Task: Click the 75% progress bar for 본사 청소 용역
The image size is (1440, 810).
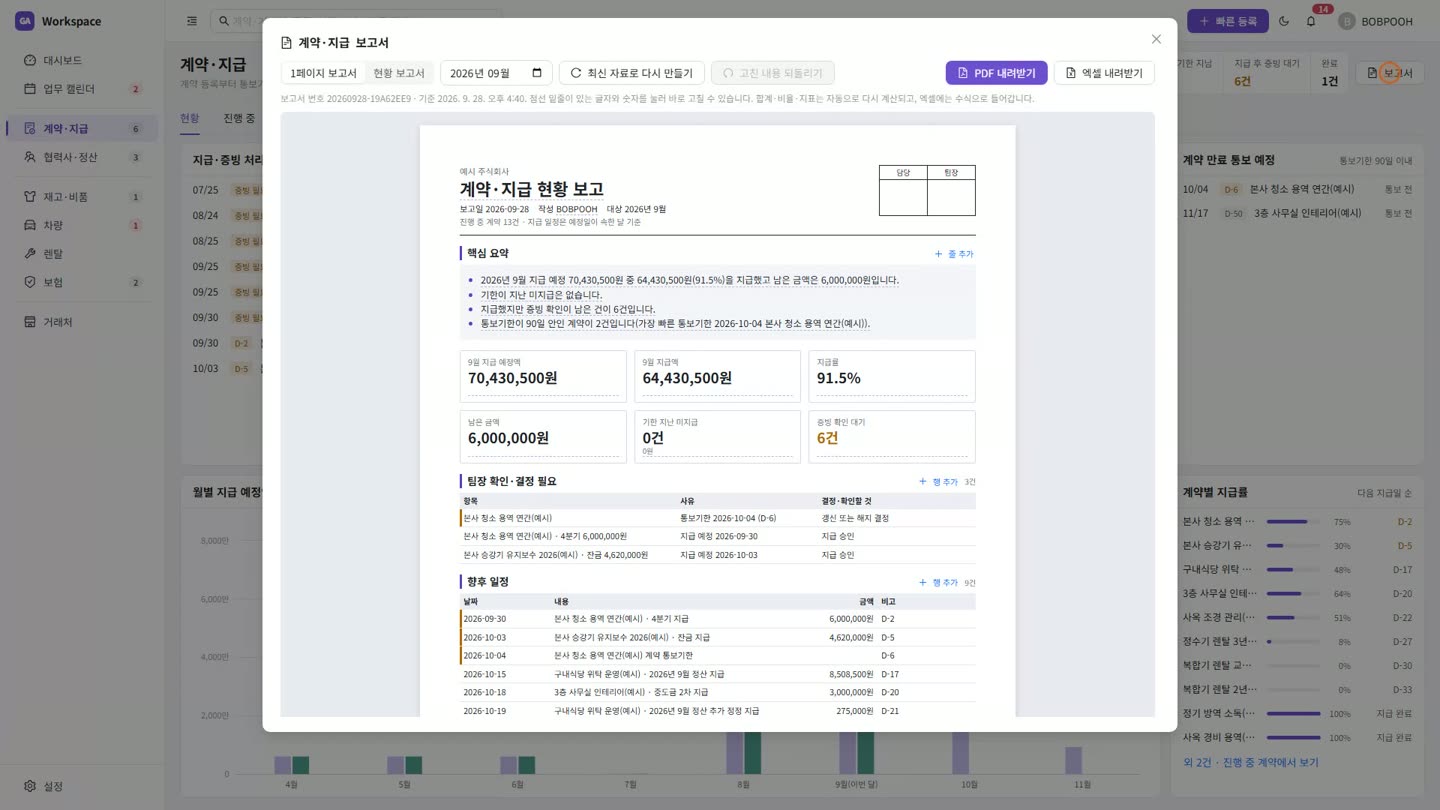Action: click(x=1294, y=522)
